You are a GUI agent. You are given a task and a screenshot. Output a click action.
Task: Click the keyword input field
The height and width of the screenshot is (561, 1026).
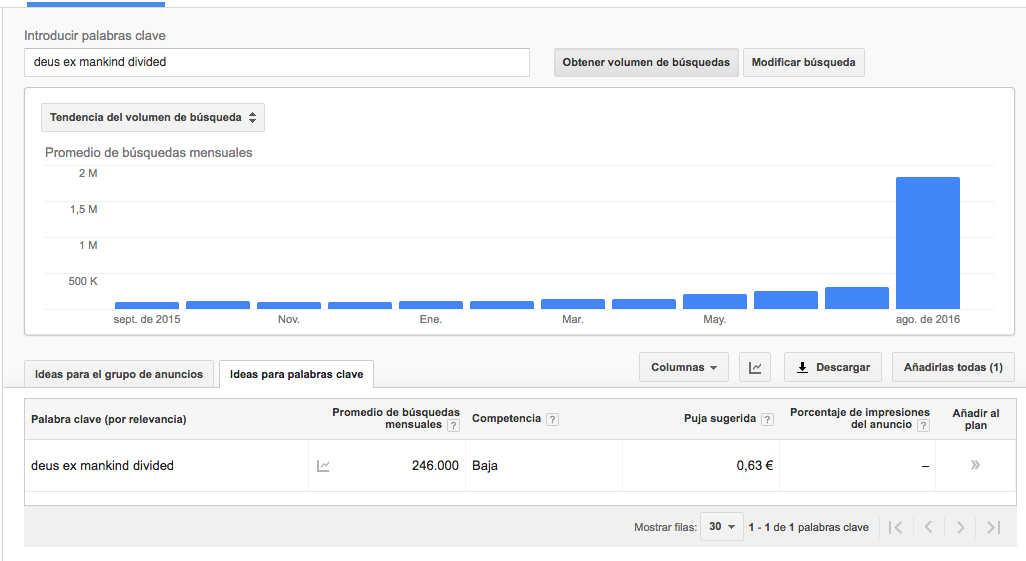(x=277, y=62)
